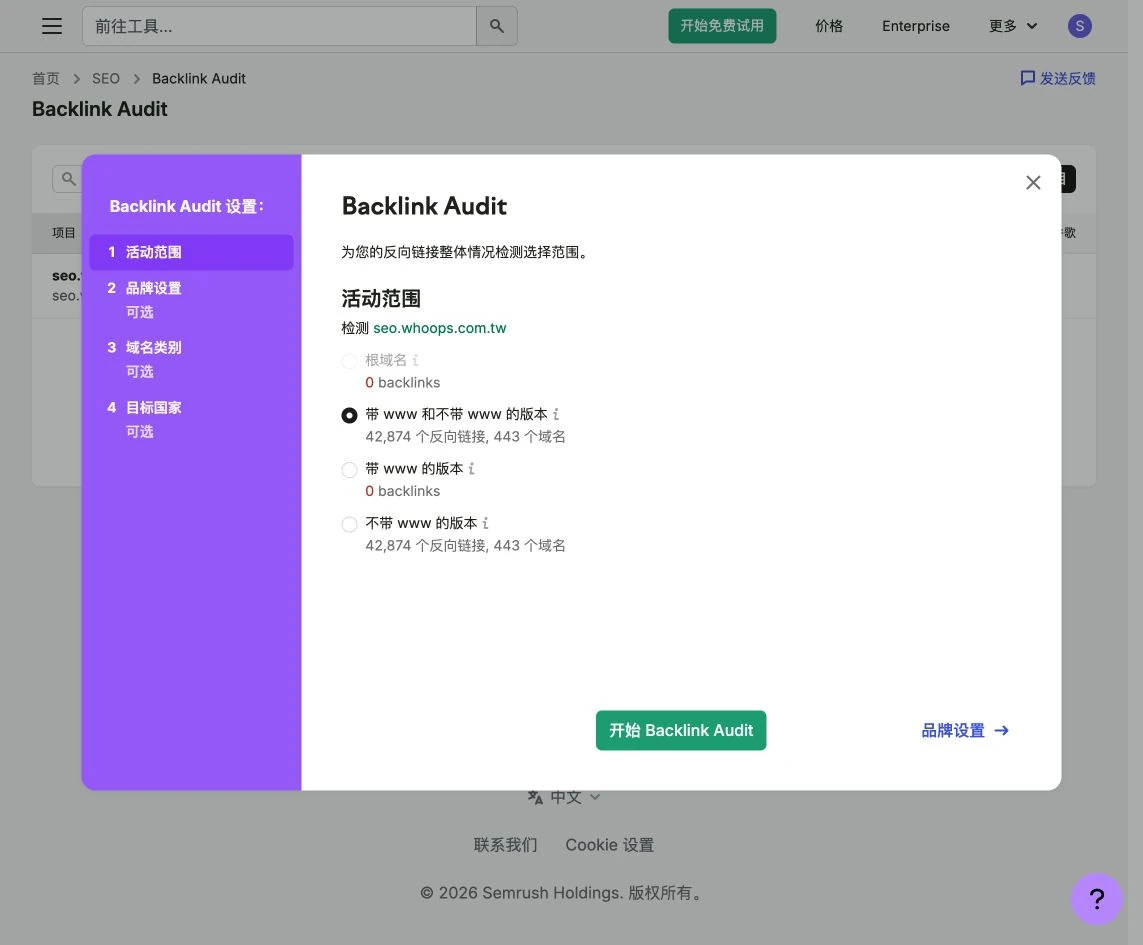Click the Backlink Audit breadcrumb

coord(198,79)
